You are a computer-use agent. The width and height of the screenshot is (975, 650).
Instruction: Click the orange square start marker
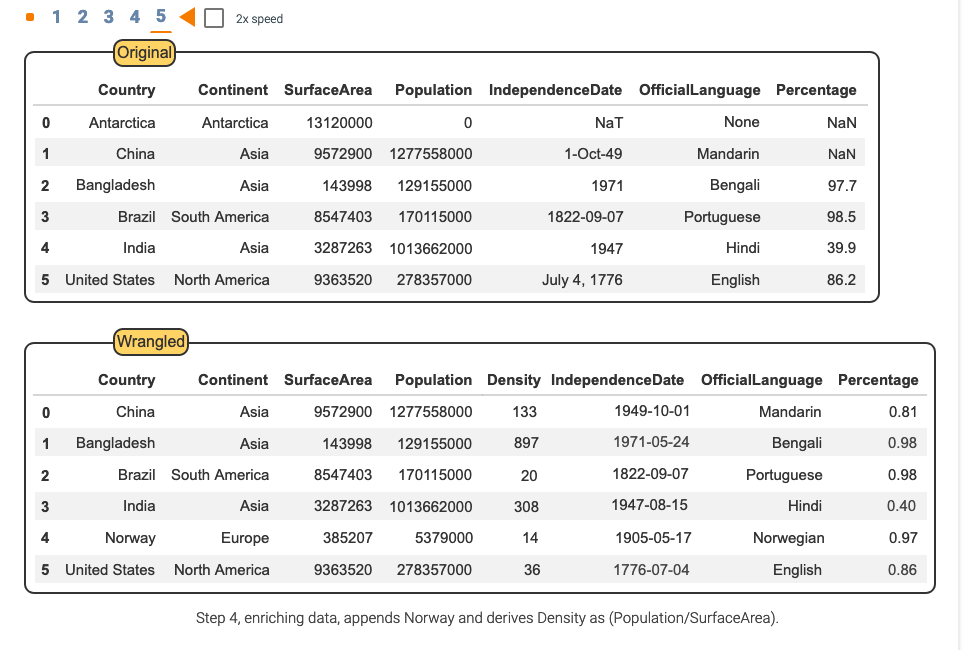click(x=29, y=17)
